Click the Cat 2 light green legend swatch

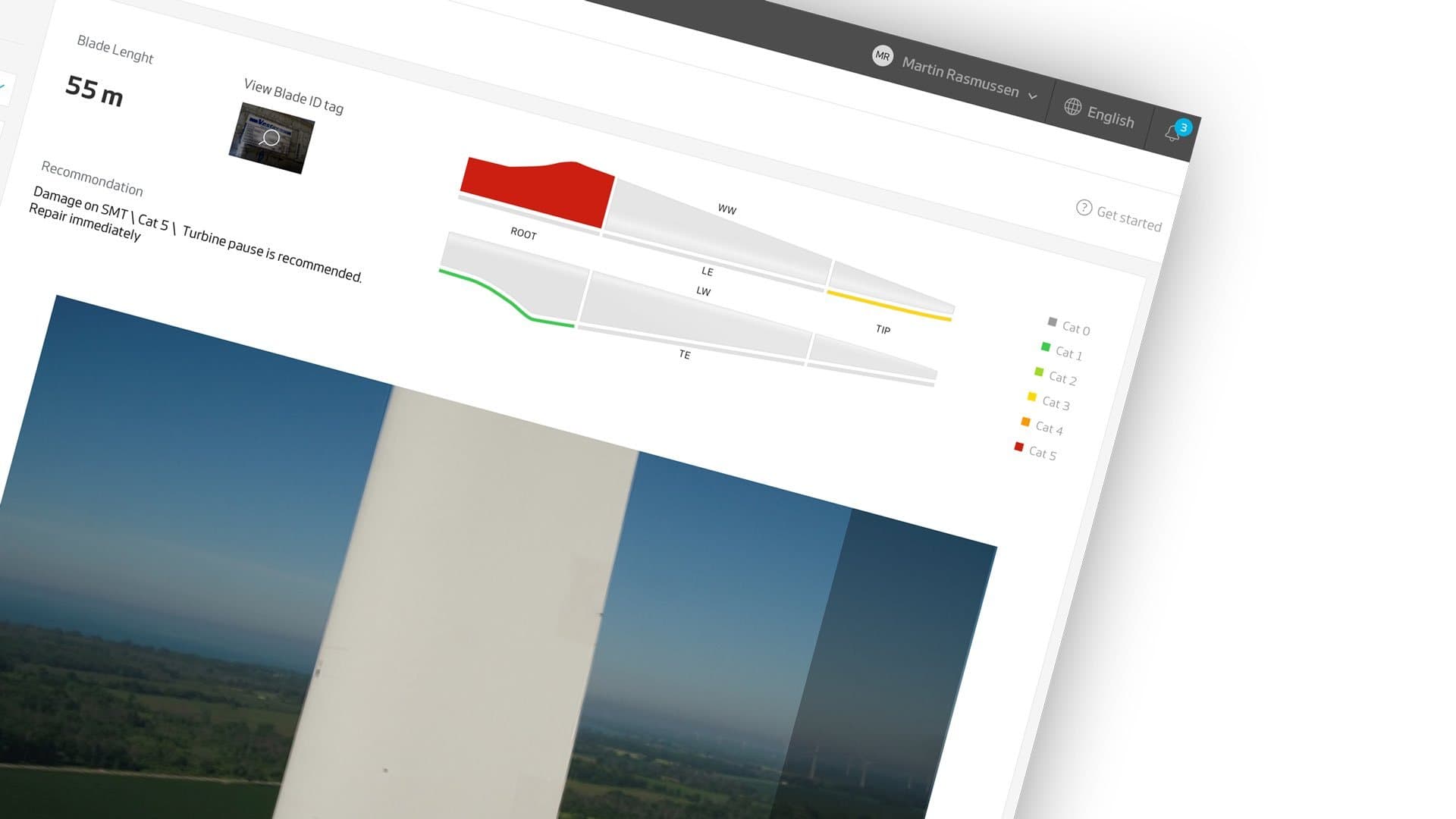pos(1039,372)
